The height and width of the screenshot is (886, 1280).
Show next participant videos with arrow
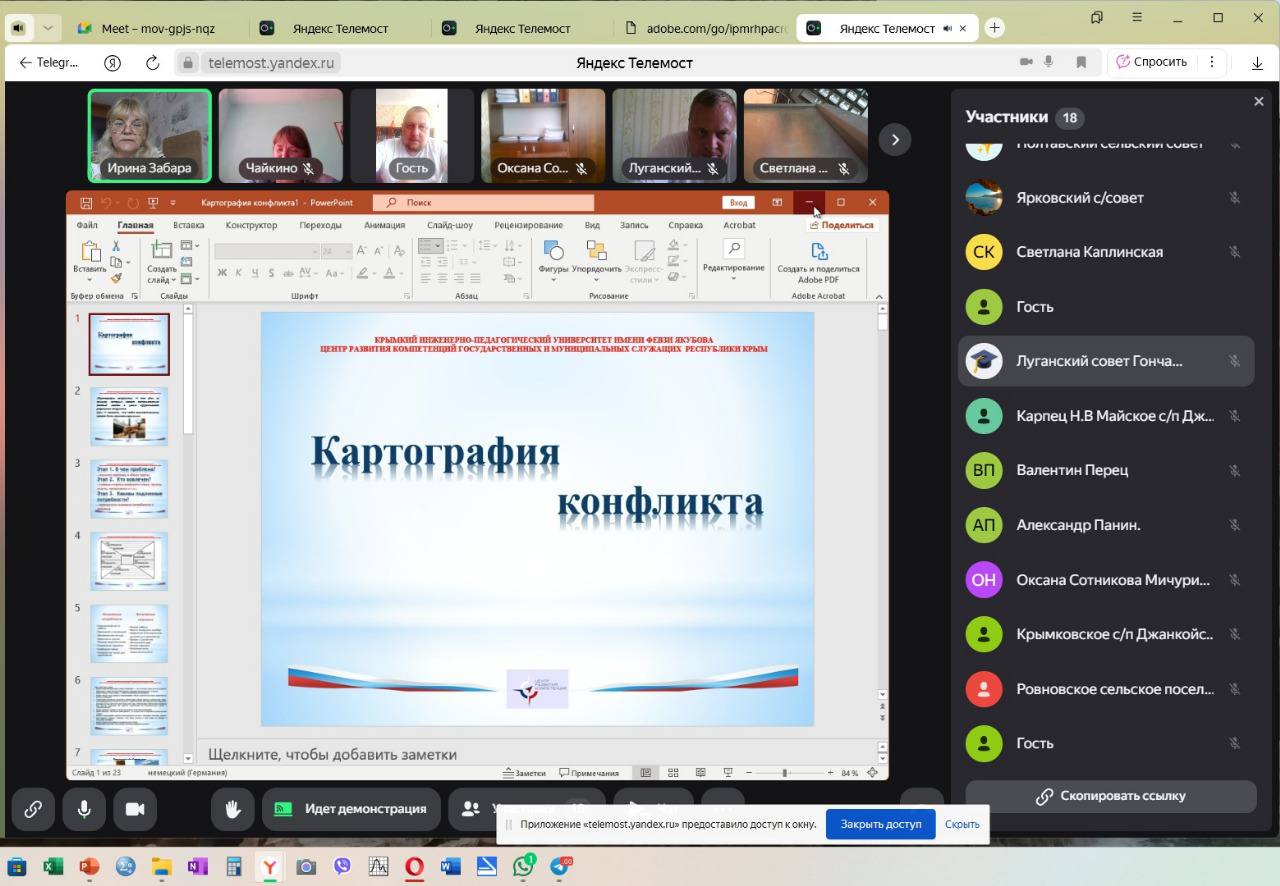(895, 139)
